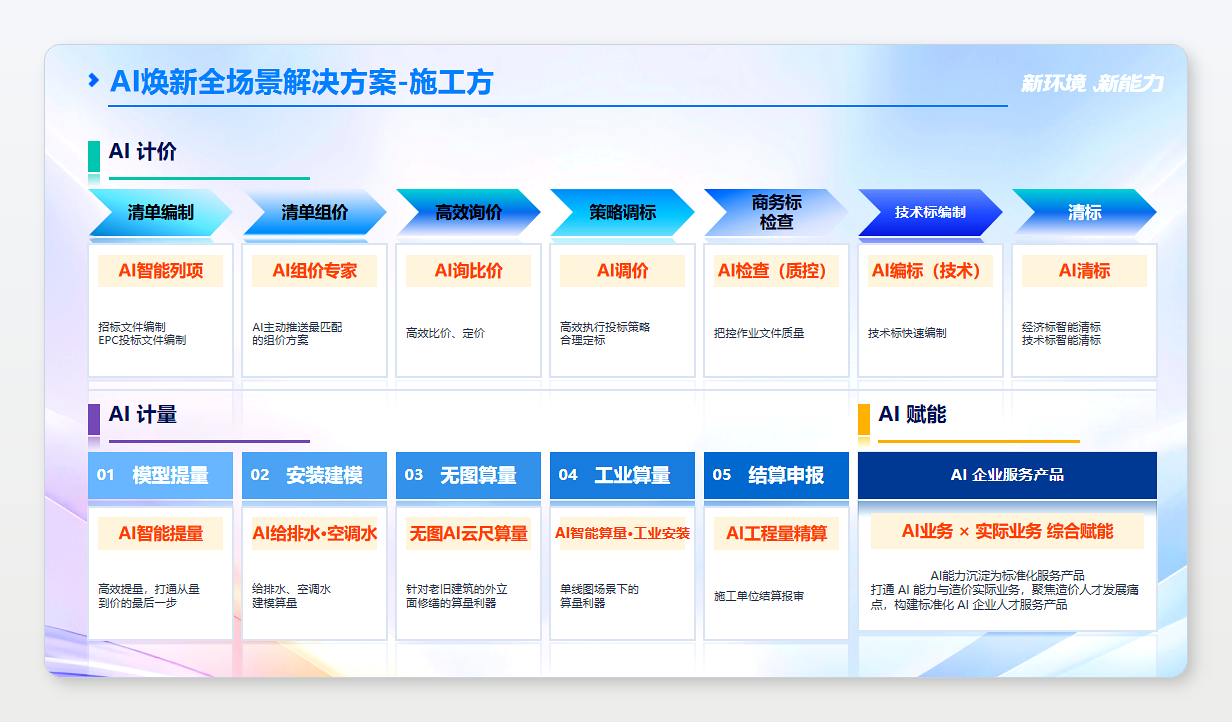Click the 技术标编制 arrow step
This screenshot has width=1232, height=722.
[931, 212]
